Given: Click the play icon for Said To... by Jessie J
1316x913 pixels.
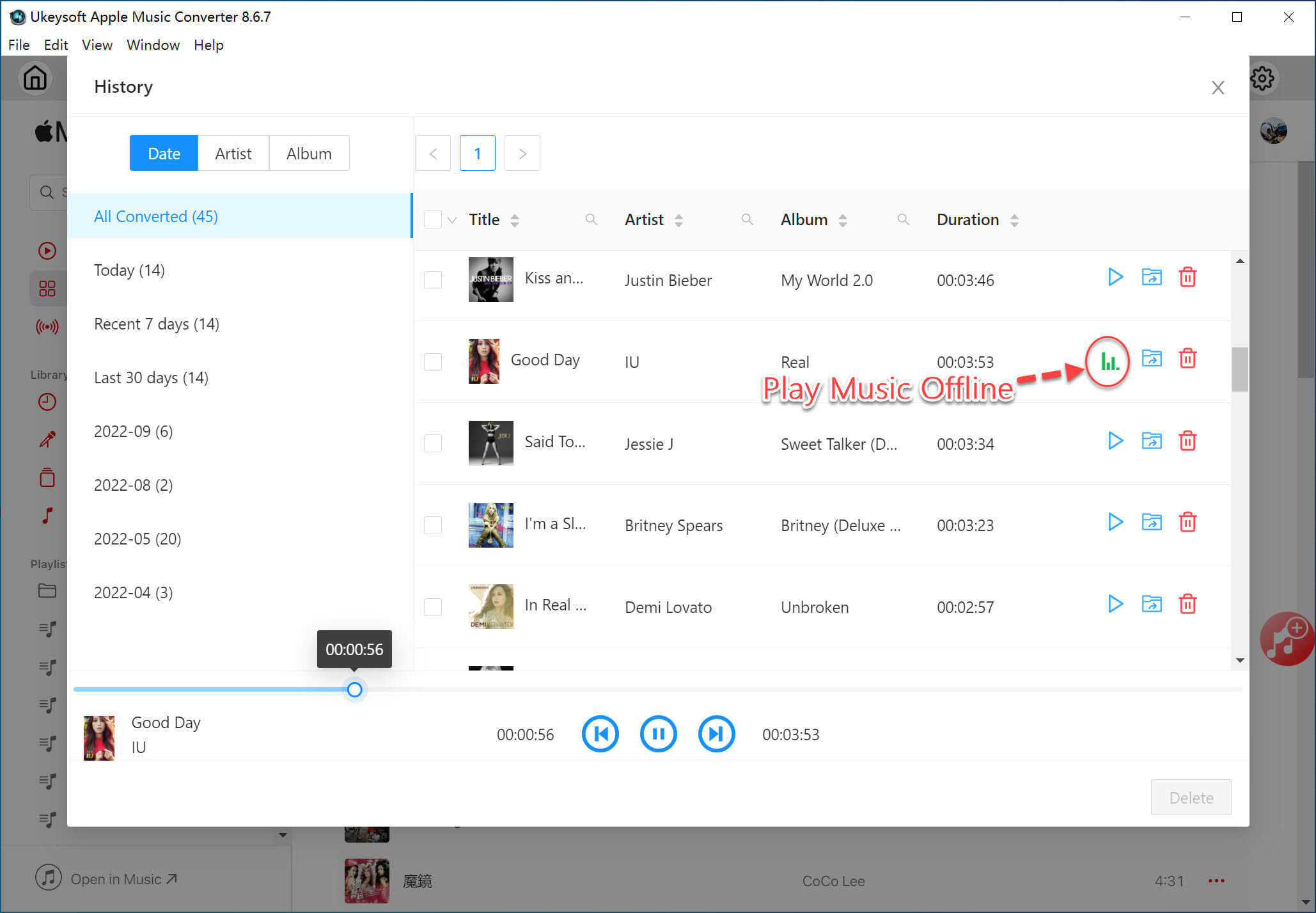Looking at the screenshot, I should point(1114,440).
